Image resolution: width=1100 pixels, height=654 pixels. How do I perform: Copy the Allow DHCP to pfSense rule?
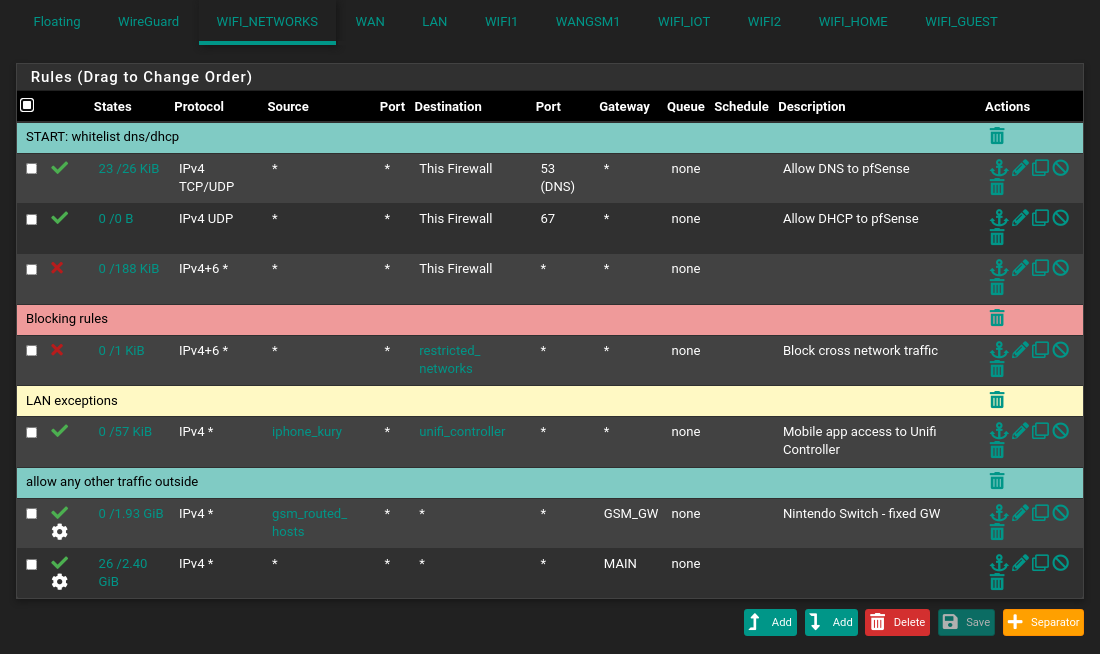pos(1040,218)
